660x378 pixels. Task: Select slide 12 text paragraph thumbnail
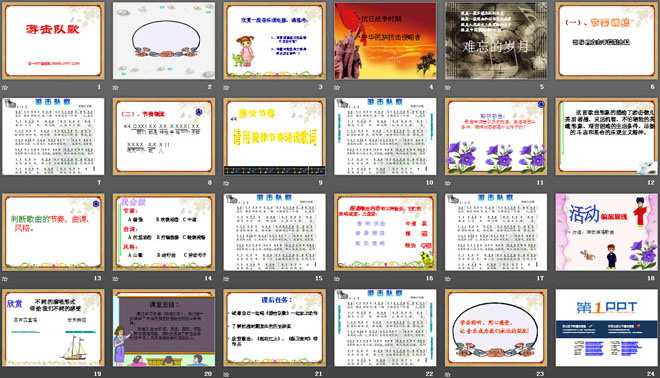(x=607, y=136)
